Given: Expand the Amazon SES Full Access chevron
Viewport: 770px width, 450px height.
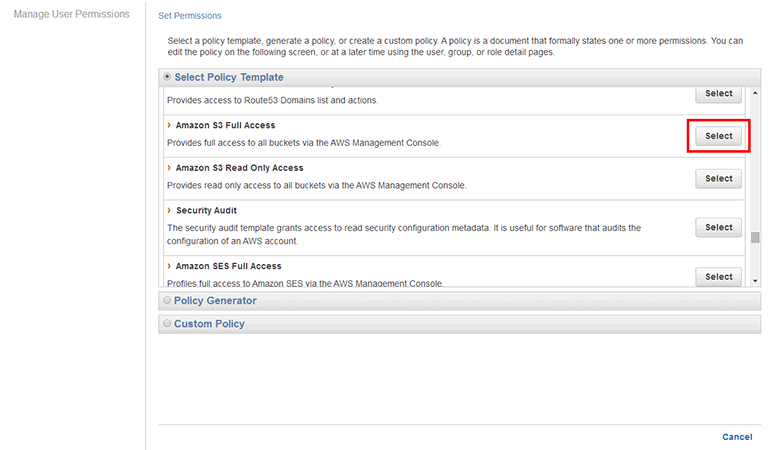Looking at the screenshot, I should (x=170, y=266).
